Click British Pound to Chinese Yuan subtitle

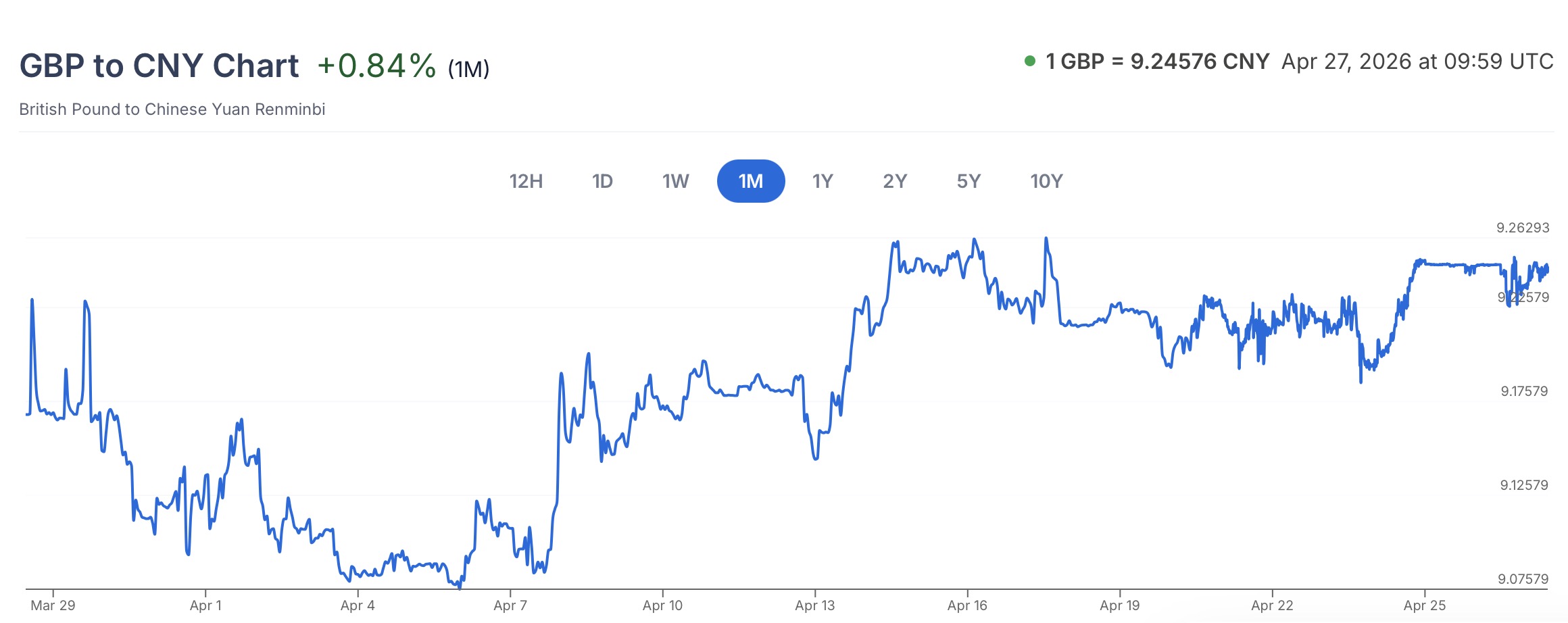click(x=172, y=109)
